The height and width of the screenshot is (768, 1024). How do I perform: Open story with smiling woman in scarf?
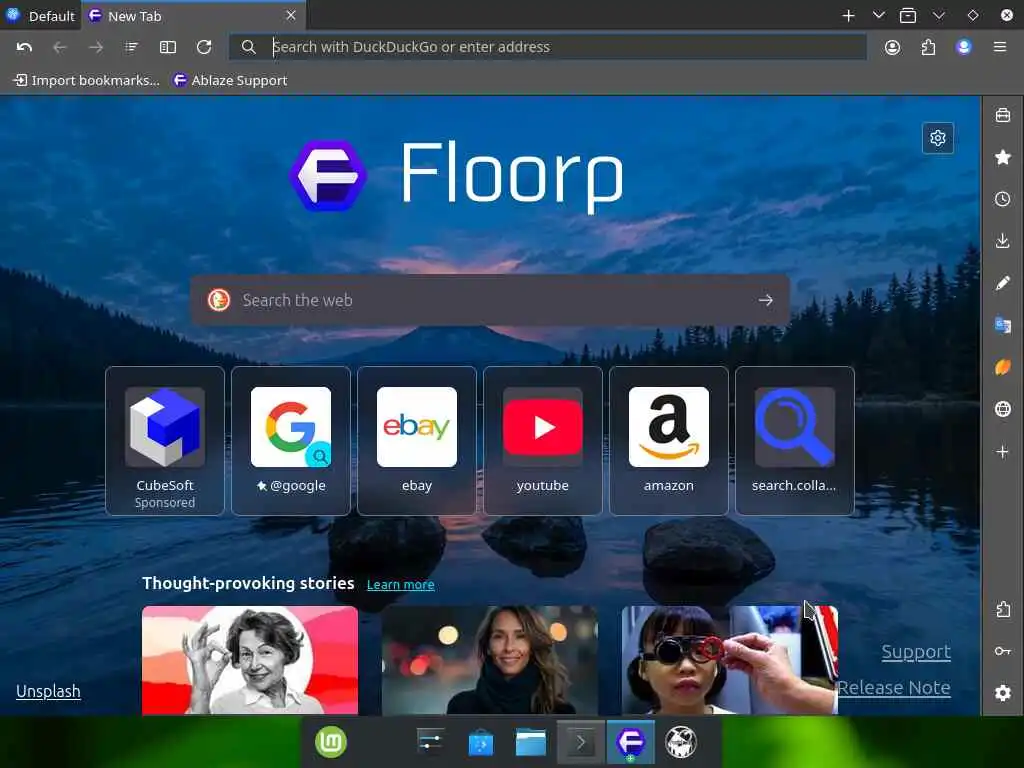click(x=490, y=660)
